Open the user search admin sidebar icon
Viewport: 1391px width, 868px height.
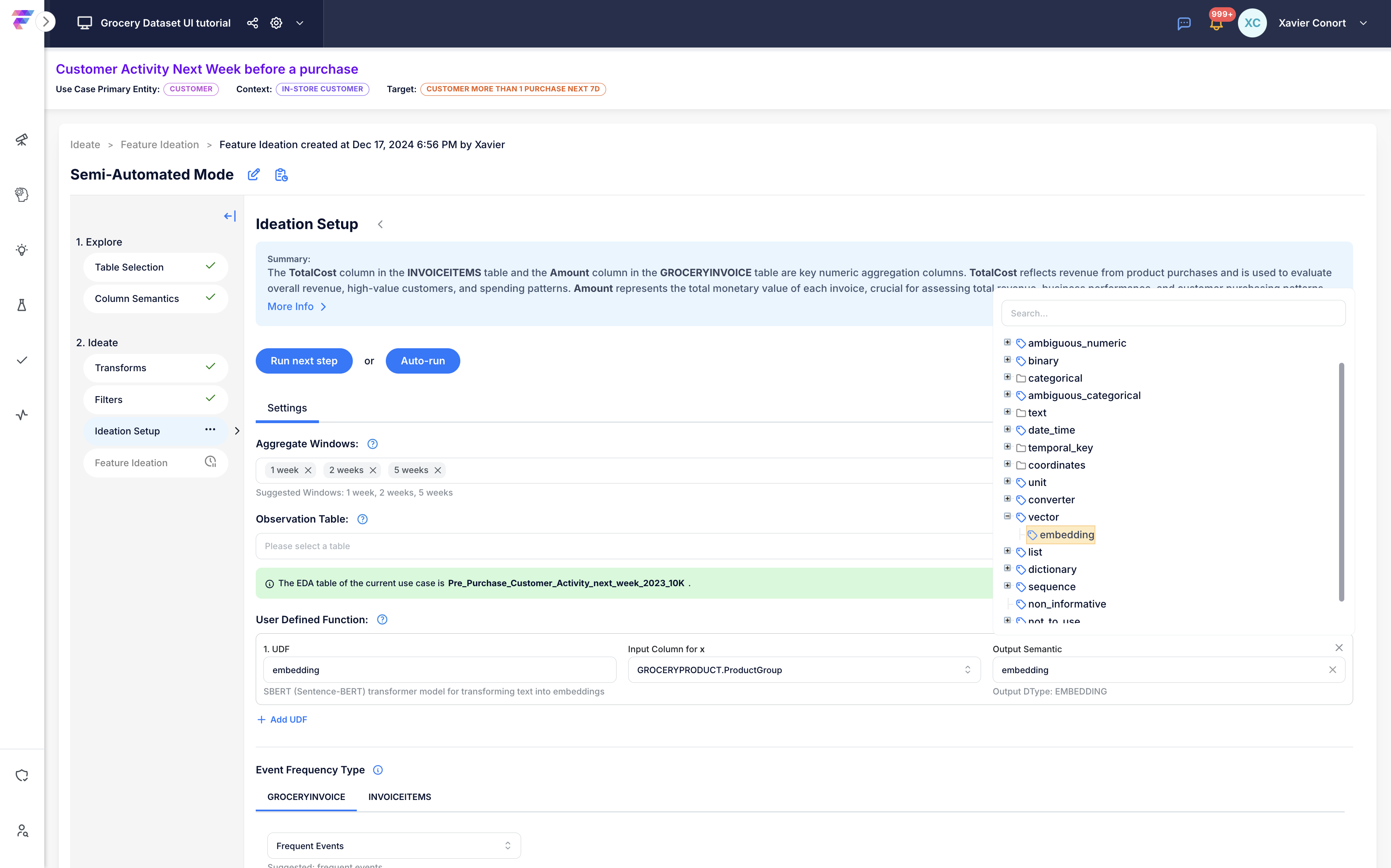22,830
